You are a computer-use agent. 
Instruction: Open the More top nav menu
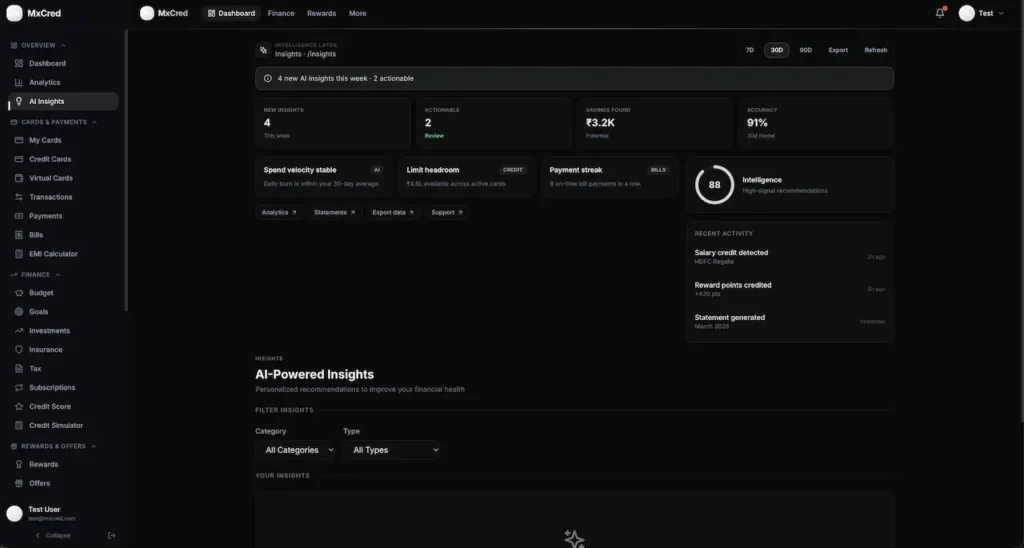[x=357, y=13]
